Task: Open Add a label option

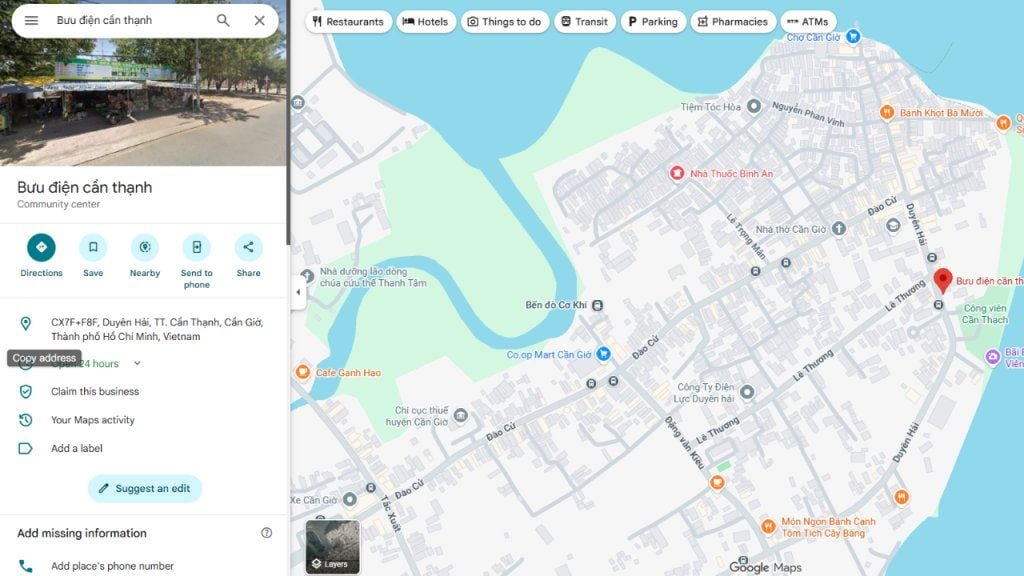Action: pyautogui.click(x=77, y=449)
